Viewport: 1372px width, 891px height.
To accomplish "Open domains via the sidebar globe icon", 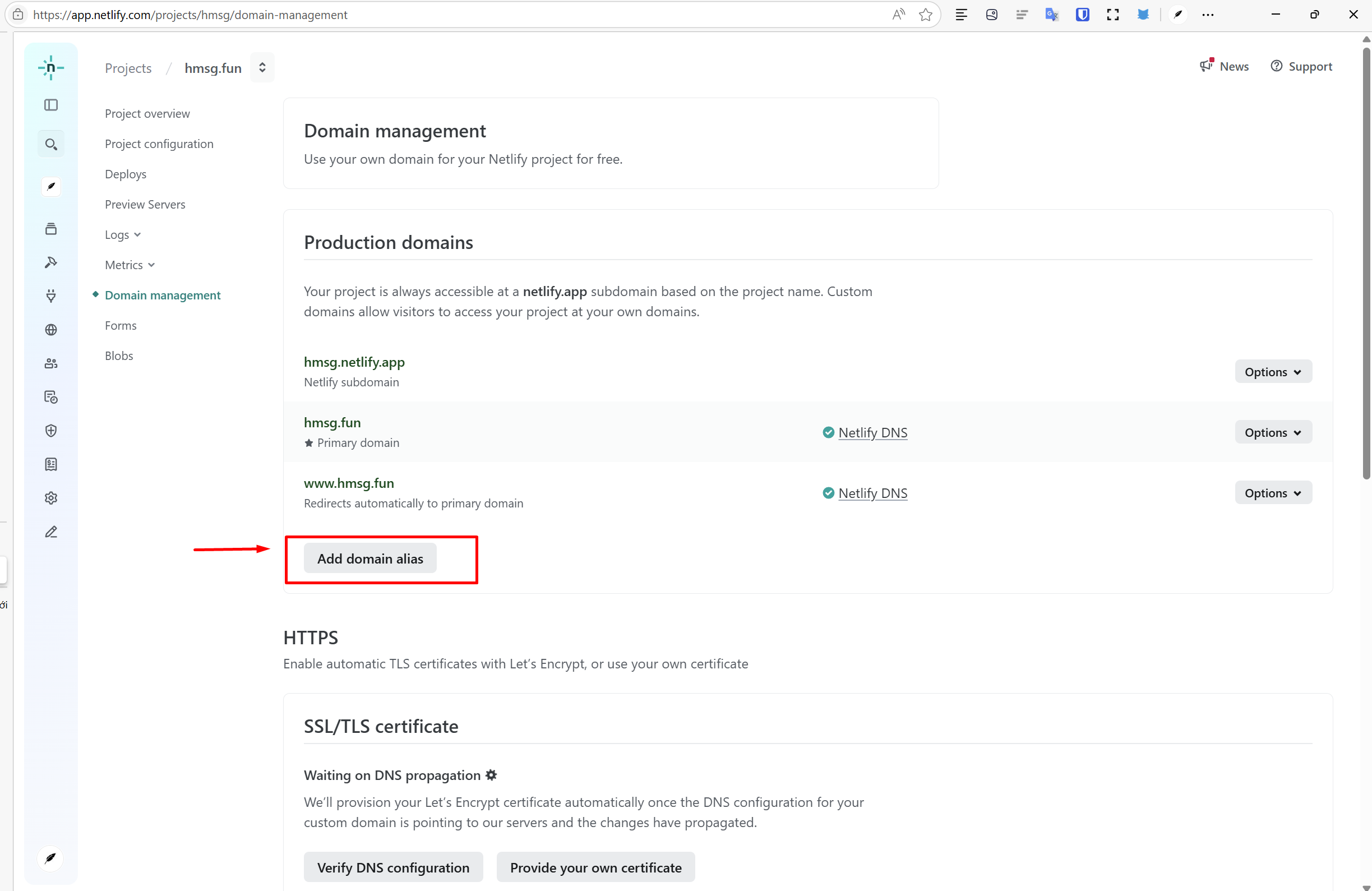I will (x=50, y=330).
